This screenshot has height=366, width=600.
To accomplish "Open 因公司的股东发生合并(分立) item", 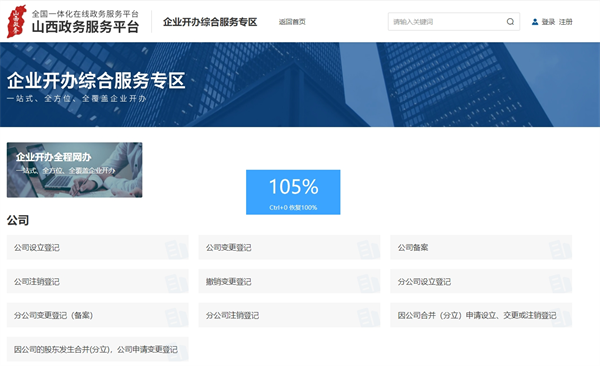I will click(98, 349).
